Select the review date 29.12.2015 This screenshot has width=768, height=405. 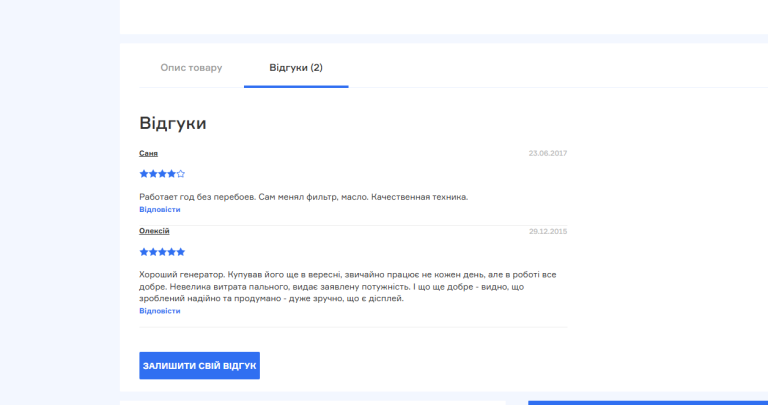tap(548, 231)
